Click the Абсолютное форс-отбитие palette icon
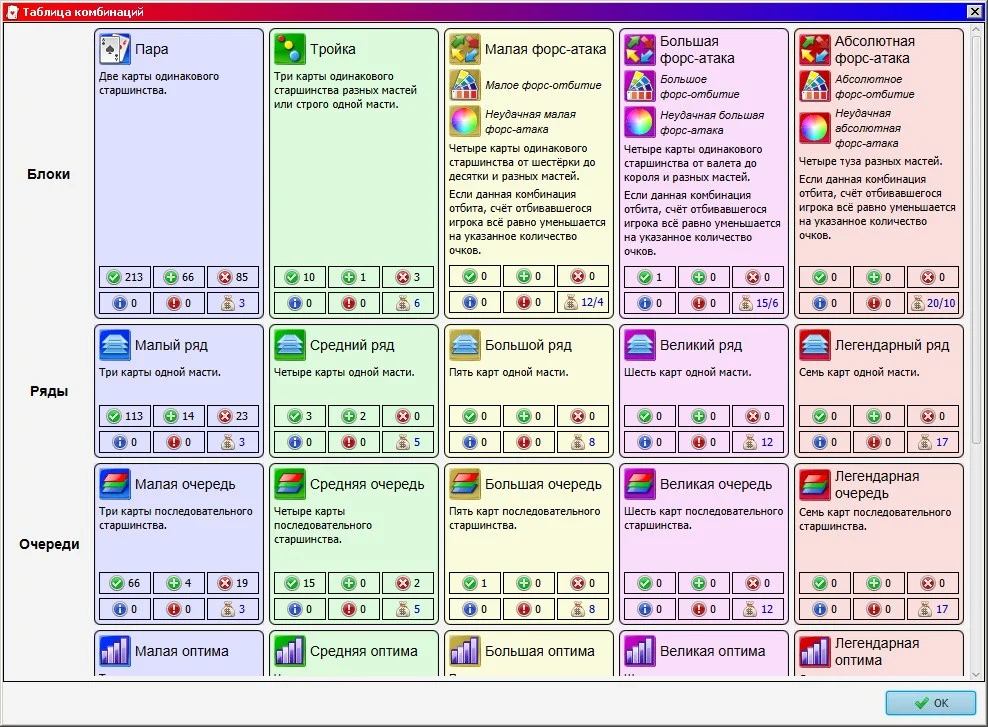988x727 pixels. [815, 86]
